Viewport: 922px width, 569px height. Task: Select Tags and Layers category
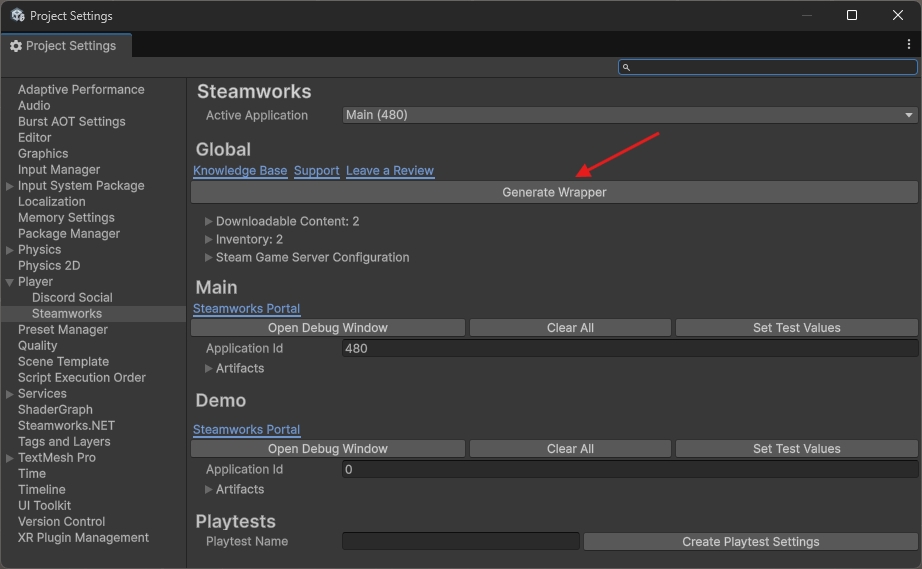tap(64, 442)
